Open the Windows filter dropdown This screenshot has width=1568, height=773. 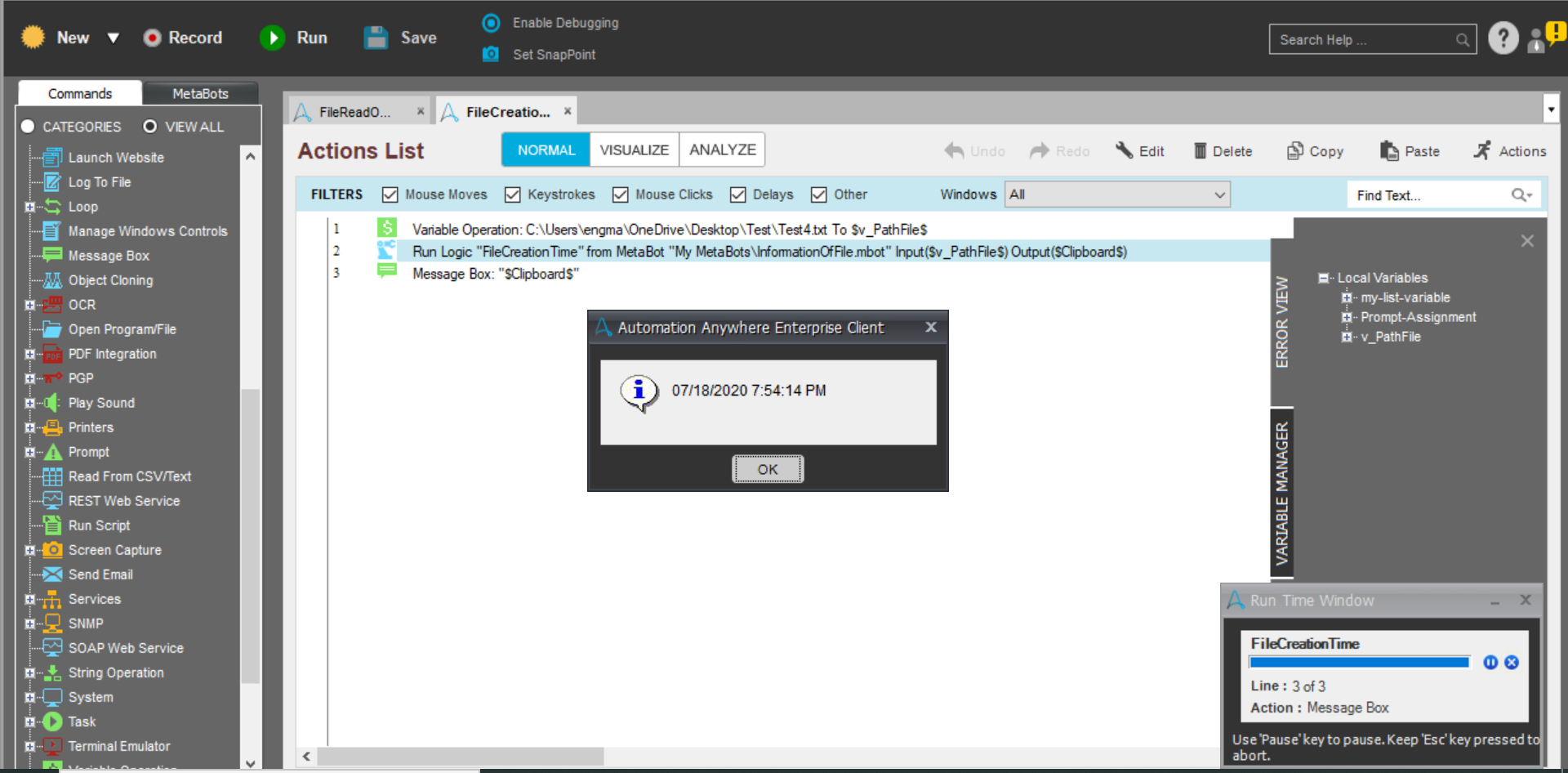click(1117, 194)
